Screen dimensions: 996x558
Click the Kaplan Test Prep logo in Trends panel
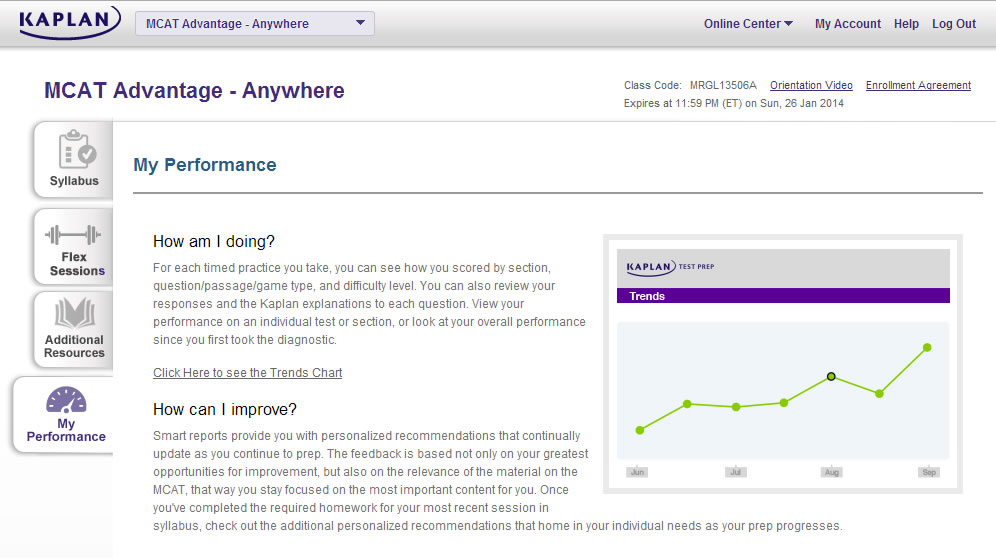tap(670, 267)
